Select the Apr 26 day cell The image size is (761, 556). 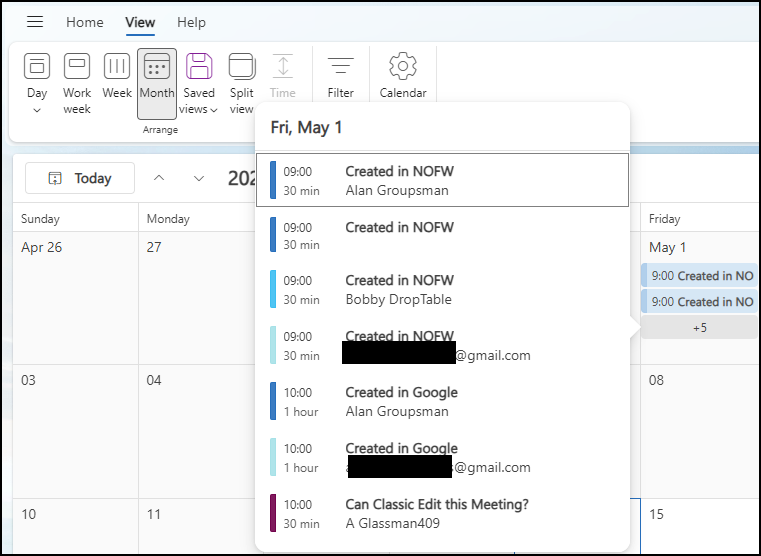pyautogui.click(x=75, y=297)
